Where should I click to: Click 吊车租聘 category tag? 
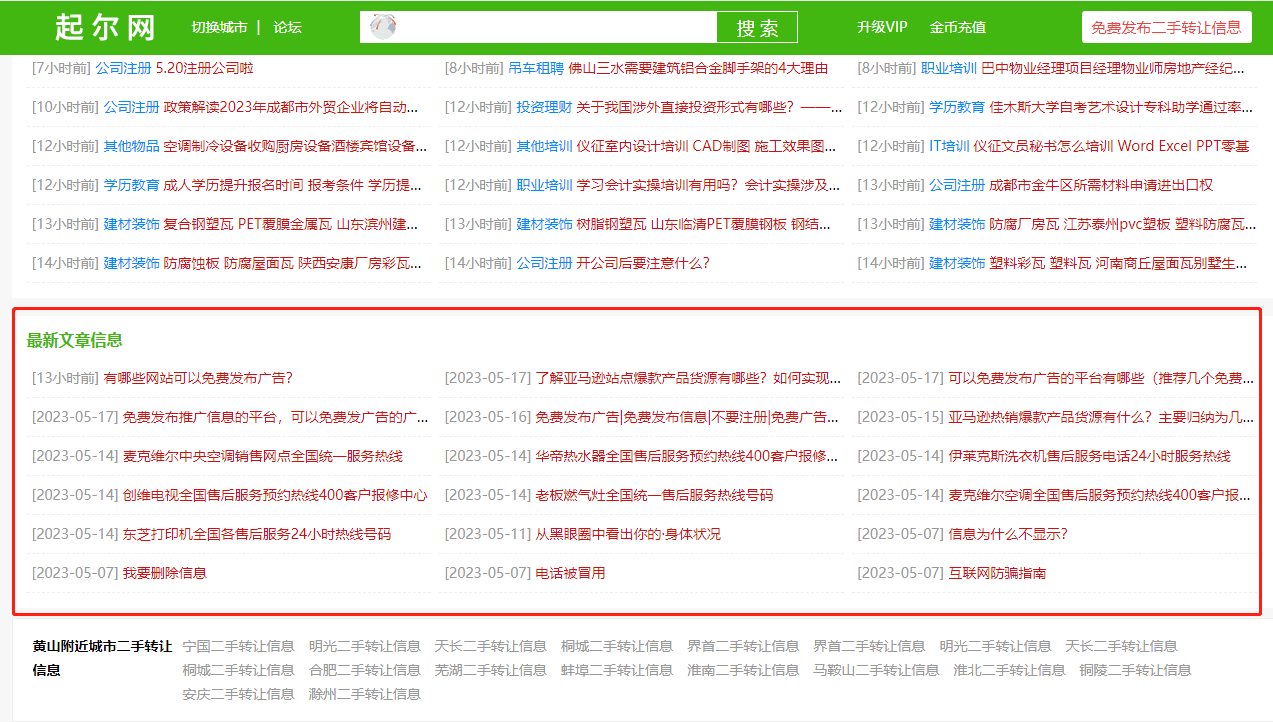(x=536, y=68)
